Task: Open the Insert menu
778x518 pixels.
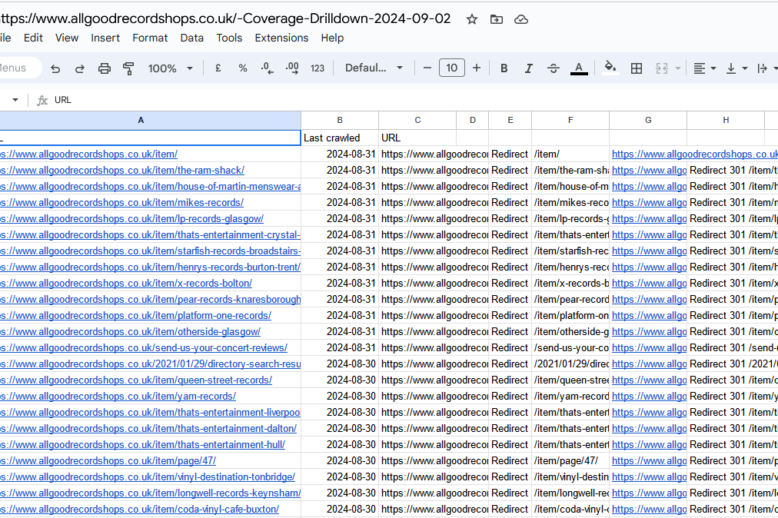Action: (105, 38)
